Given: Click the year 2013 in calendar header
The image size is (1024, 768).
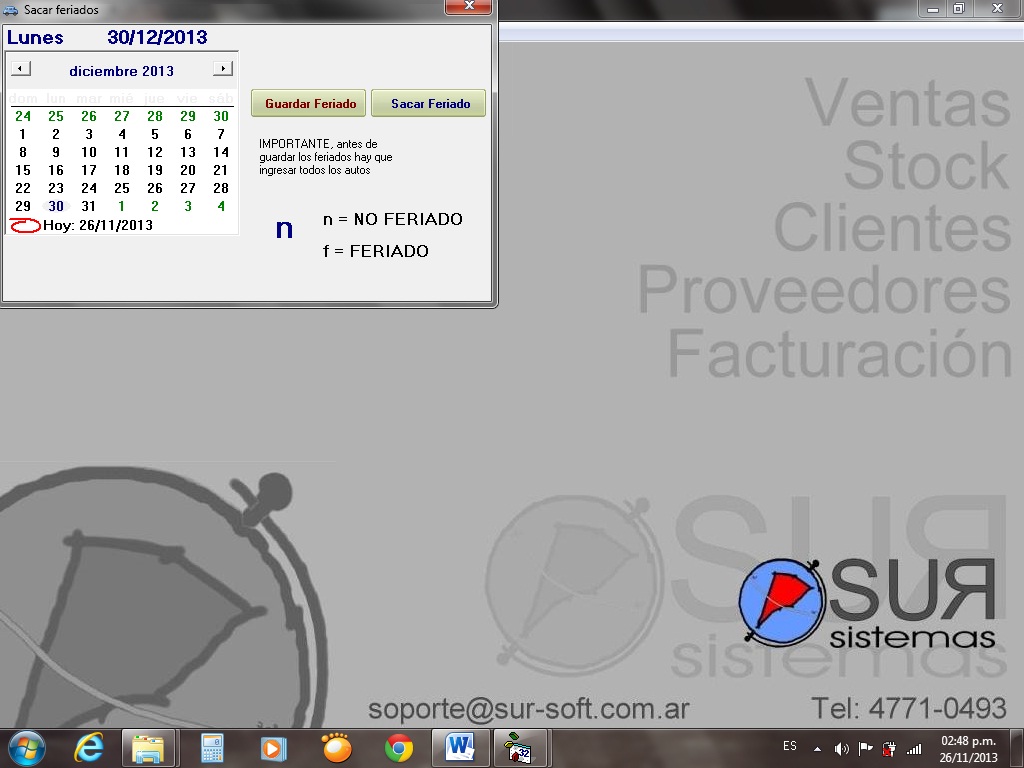Looking at the screenshot, I should pyautogui.click(x=158, y=71).
